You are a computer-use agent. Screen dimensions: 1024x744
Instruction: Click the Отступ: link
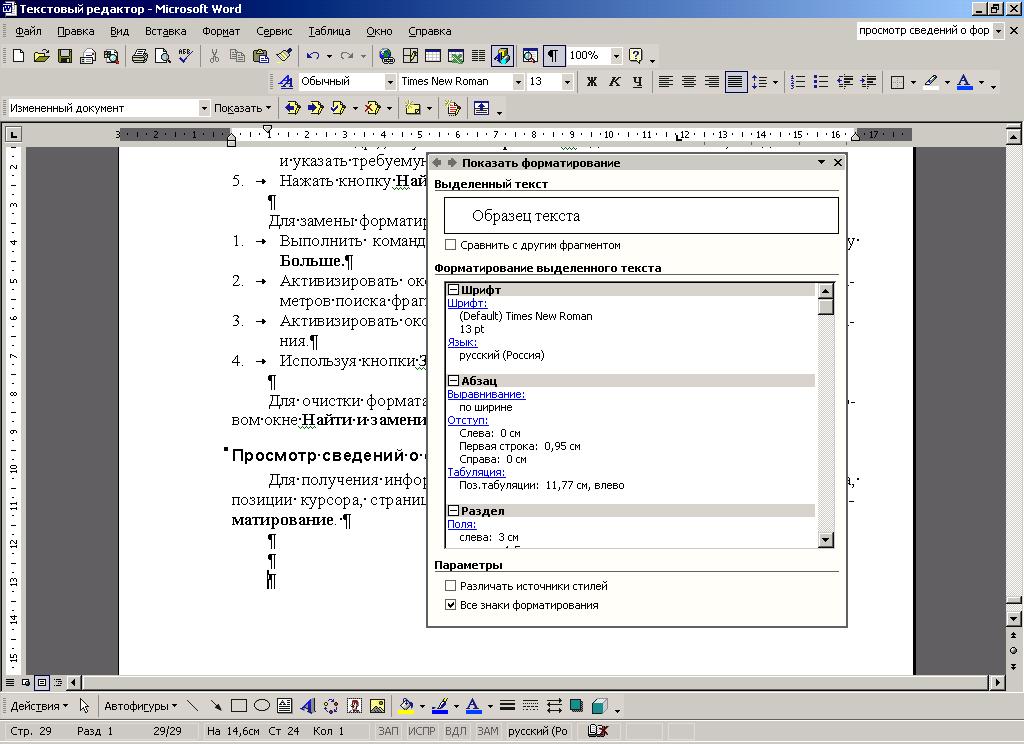(x=468, y=420)
